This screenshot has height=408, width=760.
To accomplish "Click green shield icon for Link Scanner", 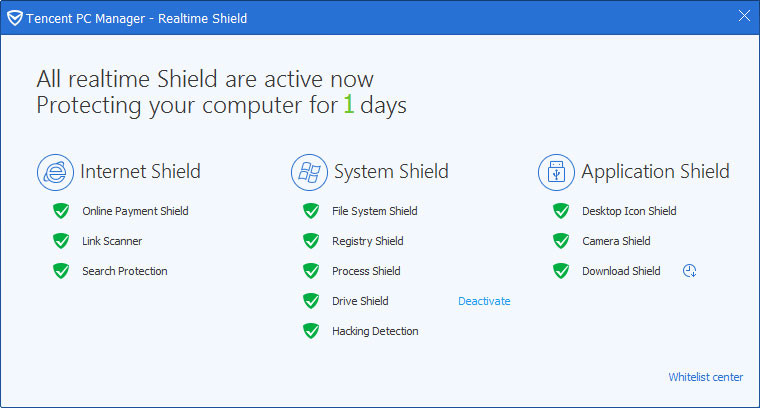I will click(x=61, y=241).
